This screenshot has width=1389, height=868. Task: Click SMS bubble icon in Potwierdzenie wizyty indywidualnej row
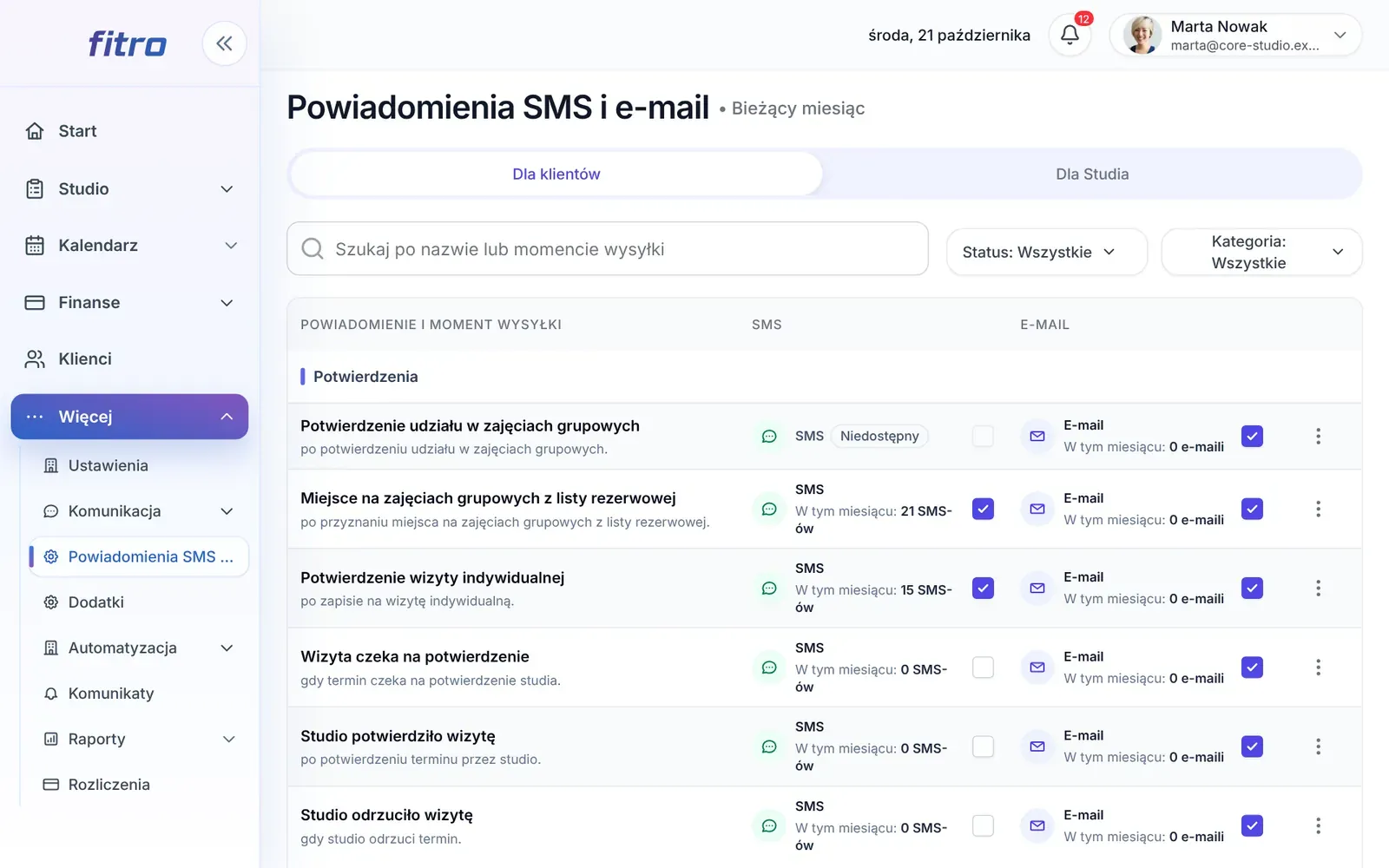pos(769,588)
